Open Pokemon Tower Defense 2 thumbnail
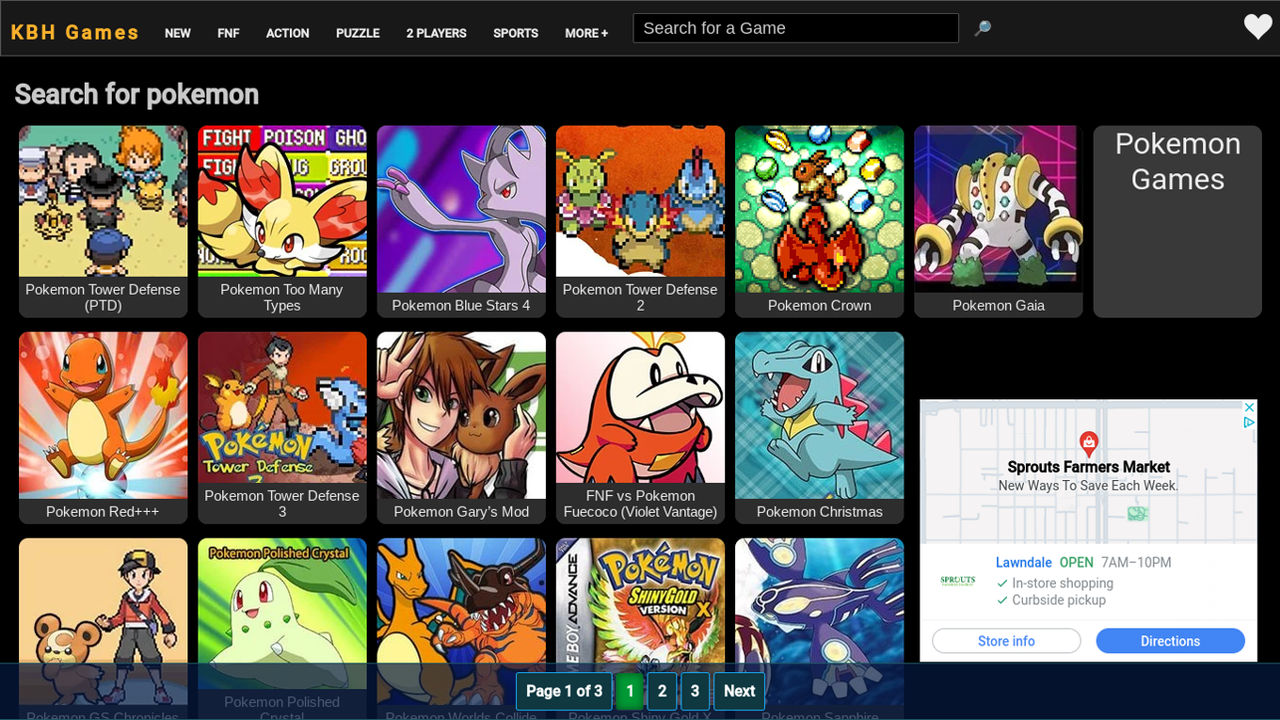 640,221
